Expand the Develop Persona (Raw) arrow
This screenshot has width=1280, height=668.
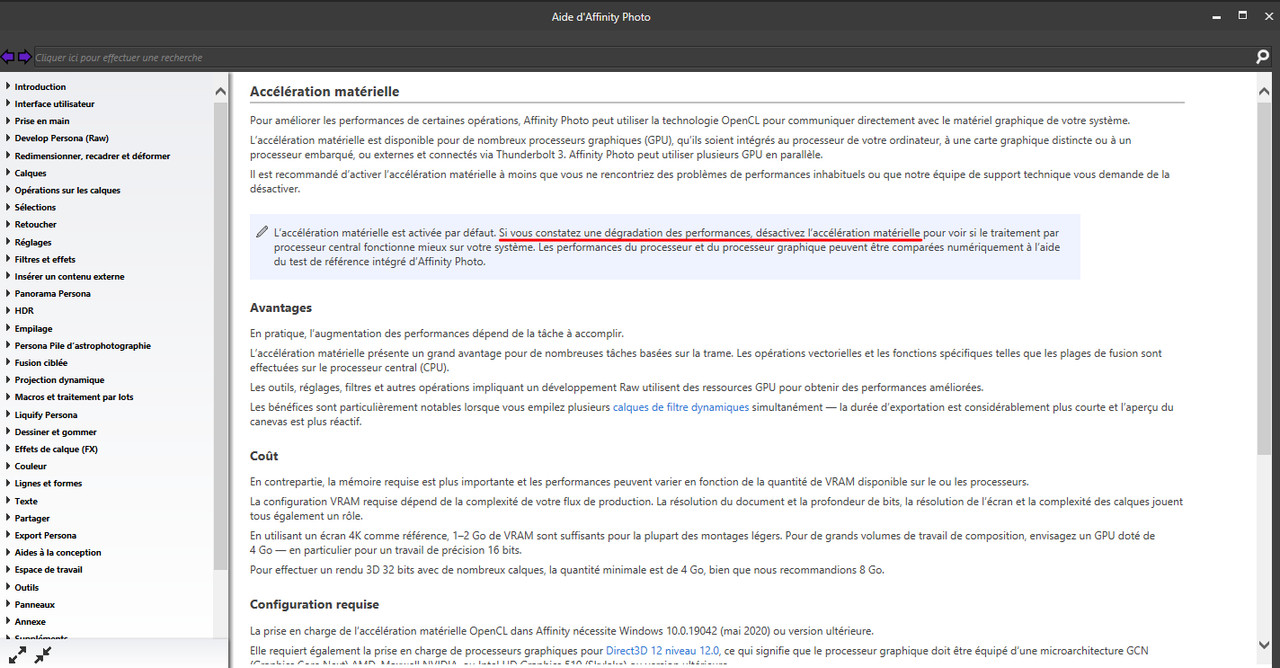pyautogui.click(x=8, y=138)
